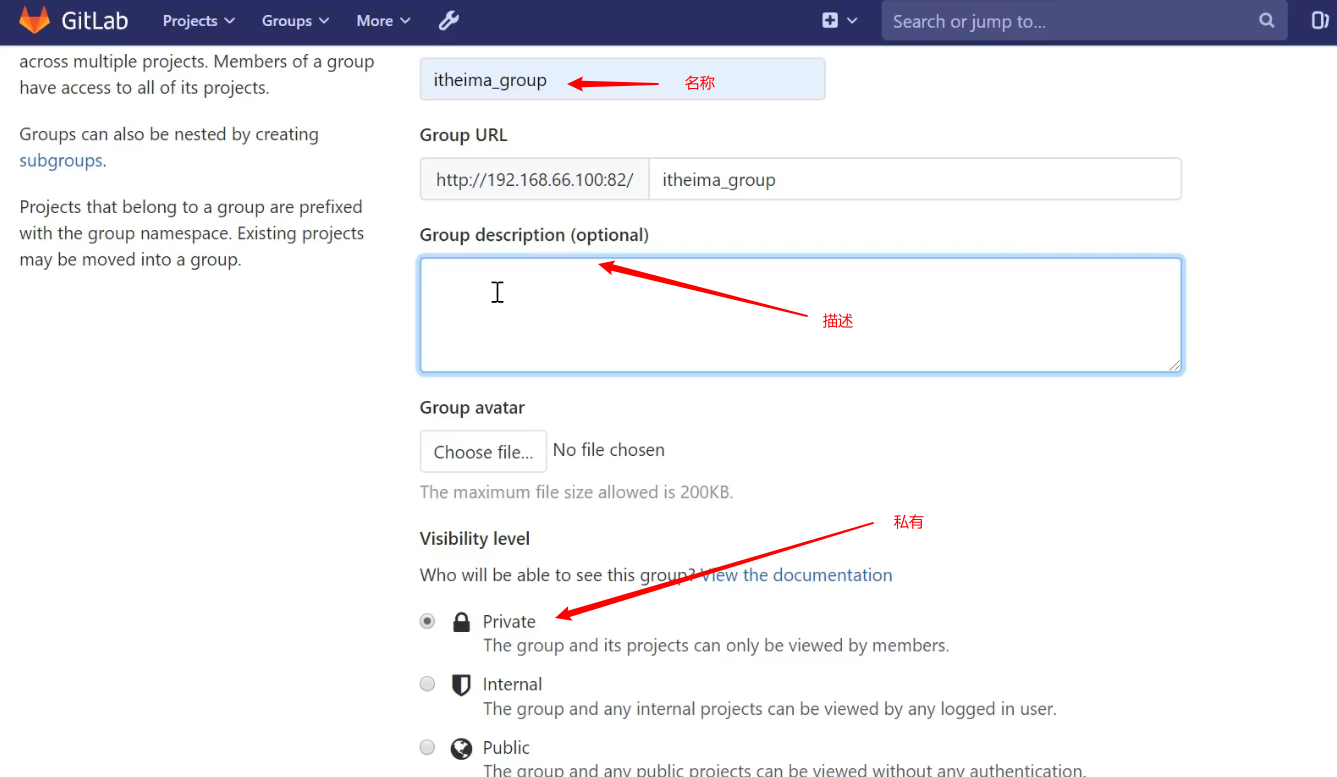The image size is (1337, 777).
Task: Open the admin area wrench icon
Action: click(x=449, y=20)
